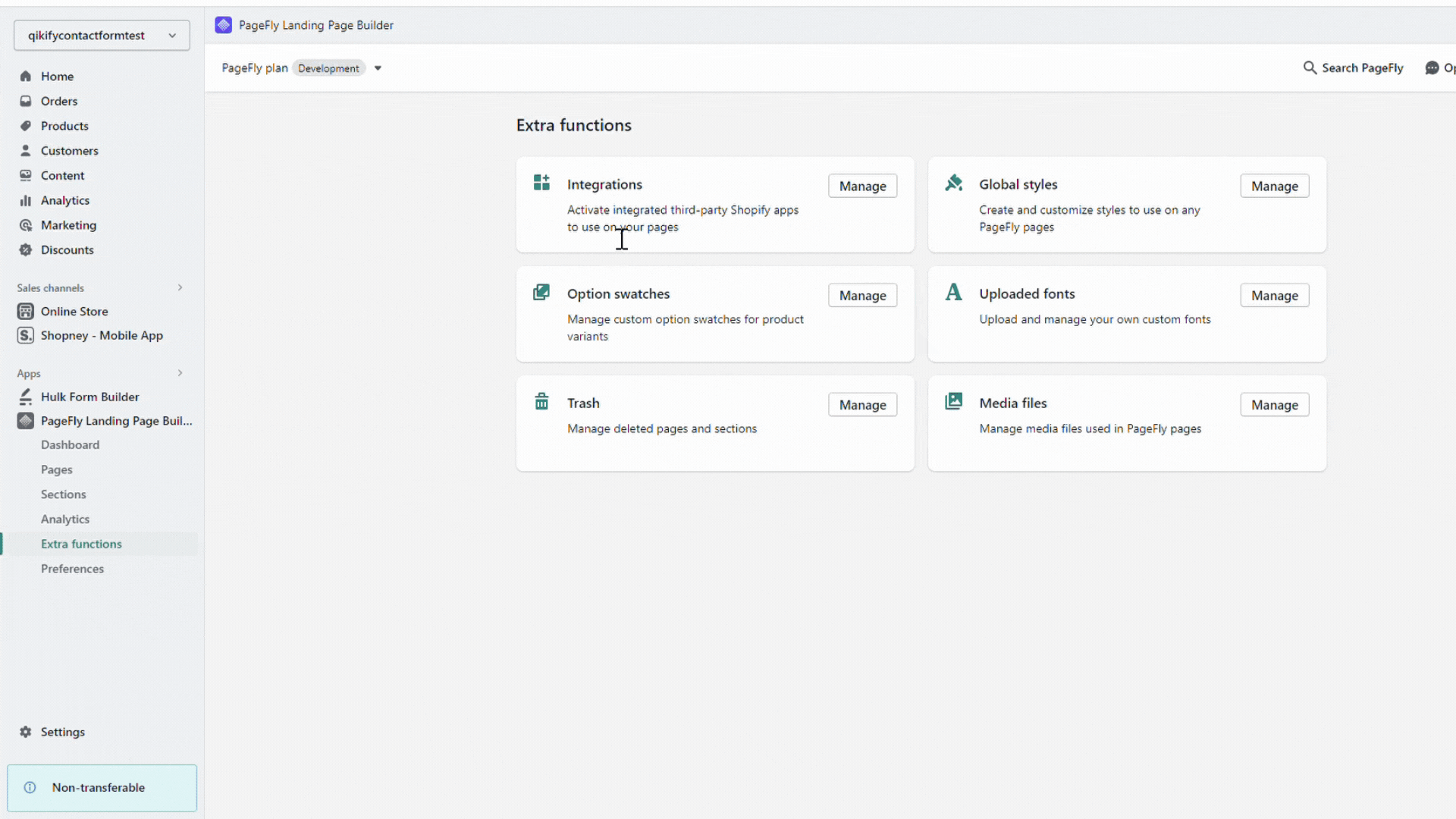Expand the Sales channels chevron

[180, 288]
